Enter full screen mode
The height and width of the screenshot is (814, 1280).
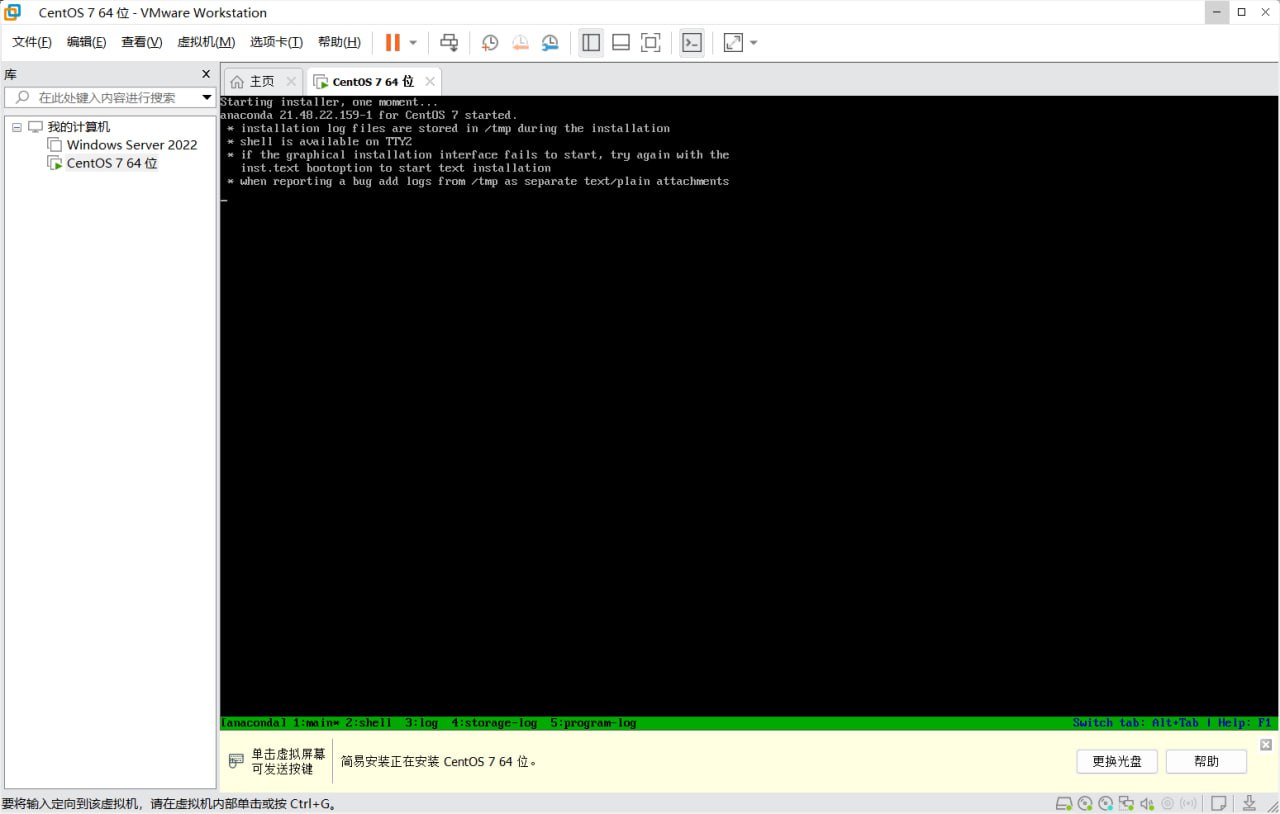click(x=651, y=42)
